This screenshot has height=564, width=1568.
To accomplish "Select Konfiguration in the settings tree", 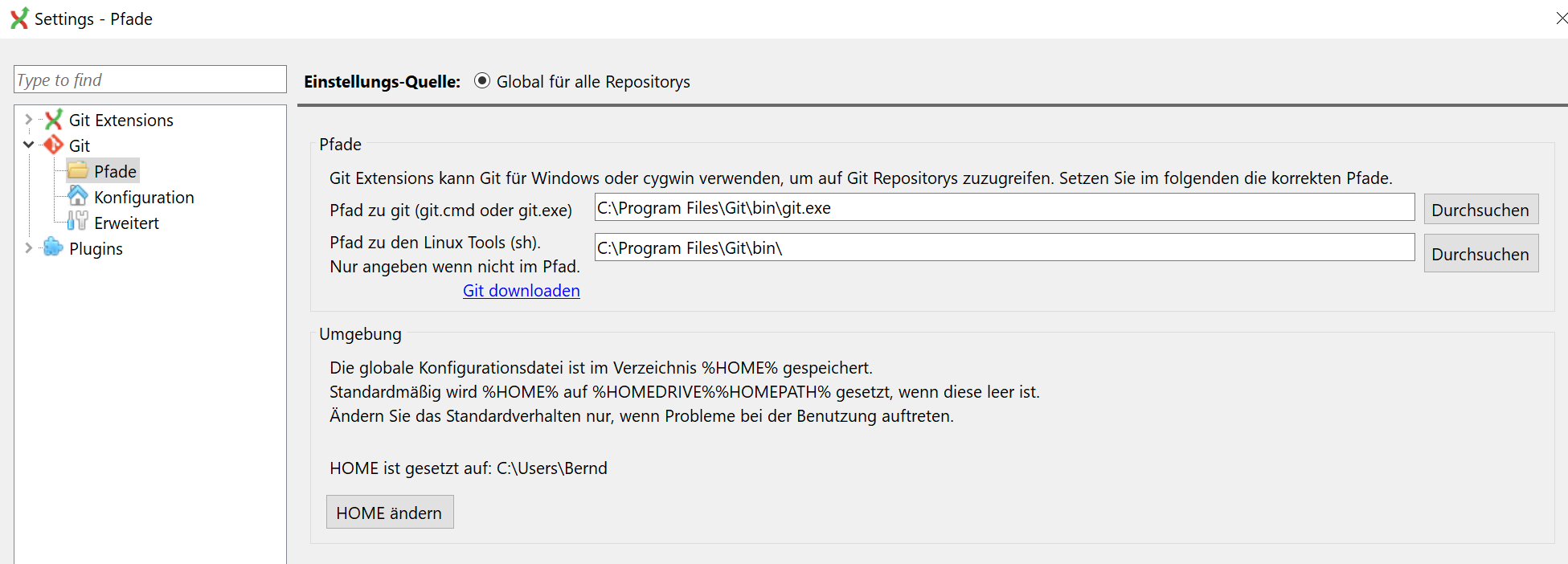I will pos(144,196).
